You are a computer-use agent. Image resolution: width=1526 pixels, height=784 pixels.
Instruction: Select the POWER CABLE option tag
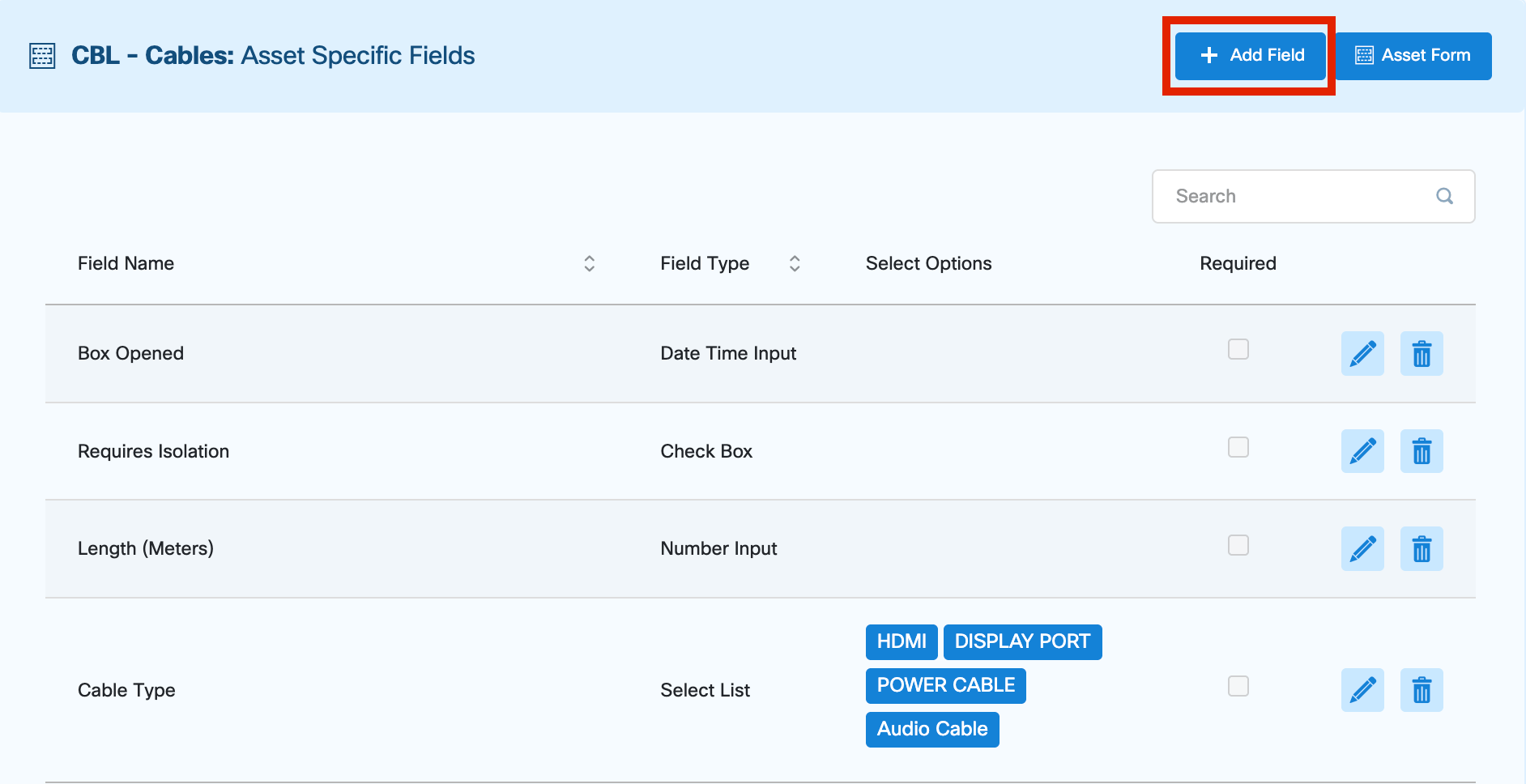click(945, 685)
